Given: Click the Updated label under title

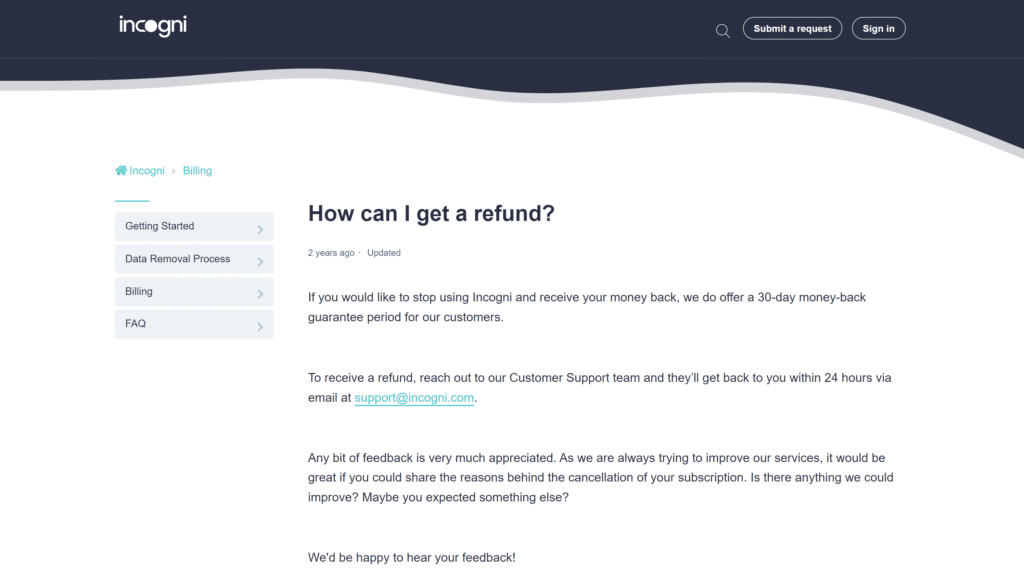Looking at the screenshot, I should point(384,253).
